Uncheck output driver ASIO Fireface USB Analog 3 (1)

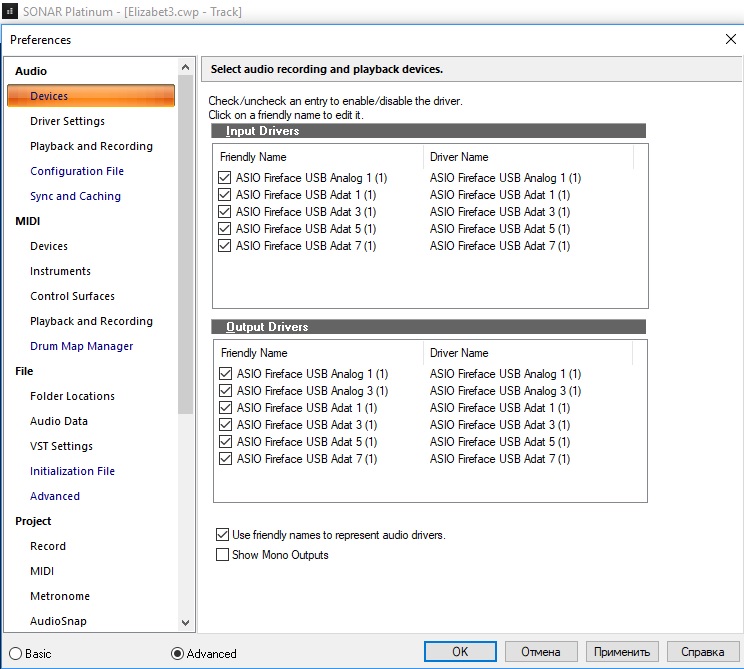click(225, 390)
